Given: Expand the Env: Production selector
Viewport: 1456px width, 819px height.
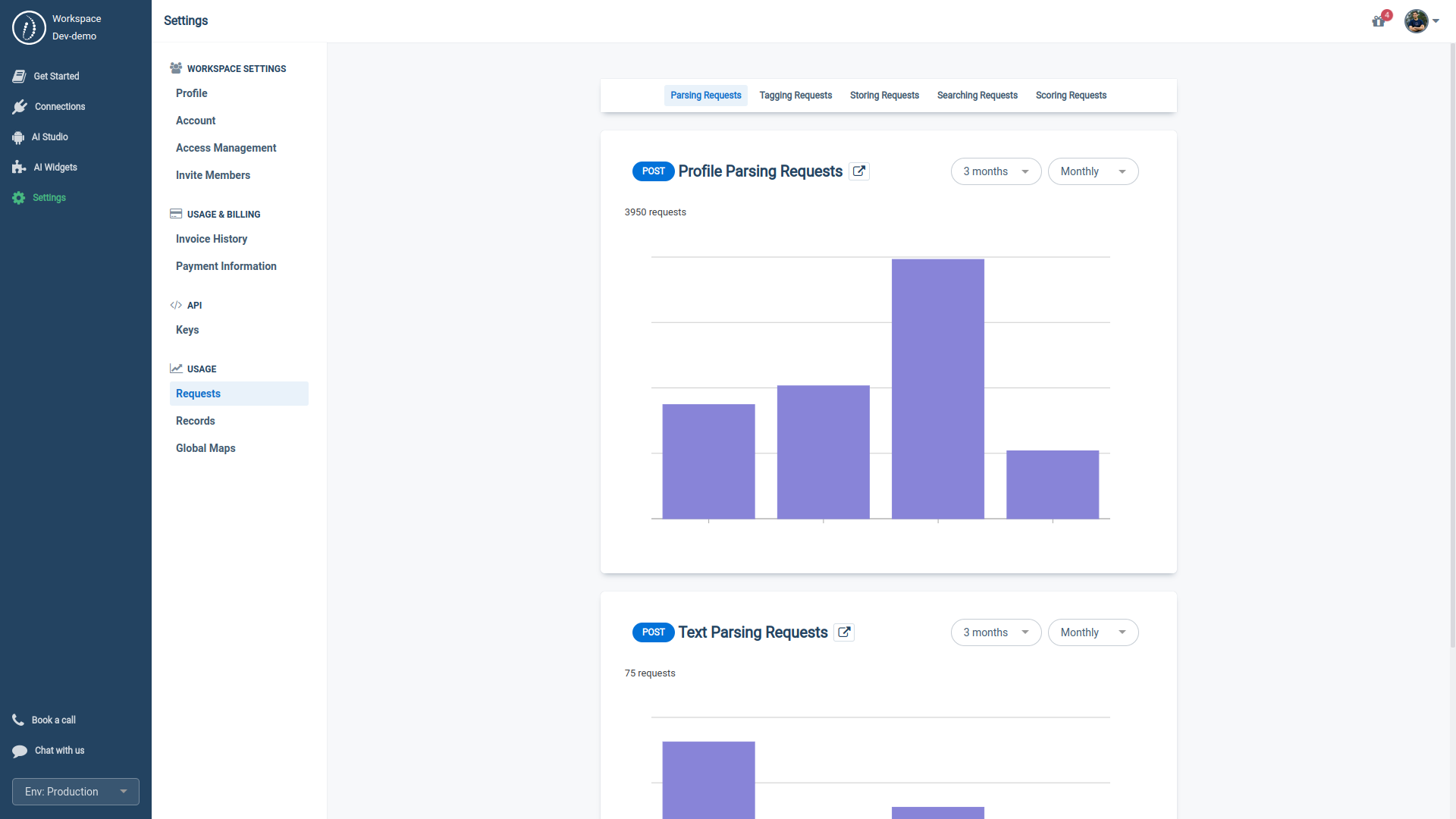Looking at the screenshot, I should 75,792.
